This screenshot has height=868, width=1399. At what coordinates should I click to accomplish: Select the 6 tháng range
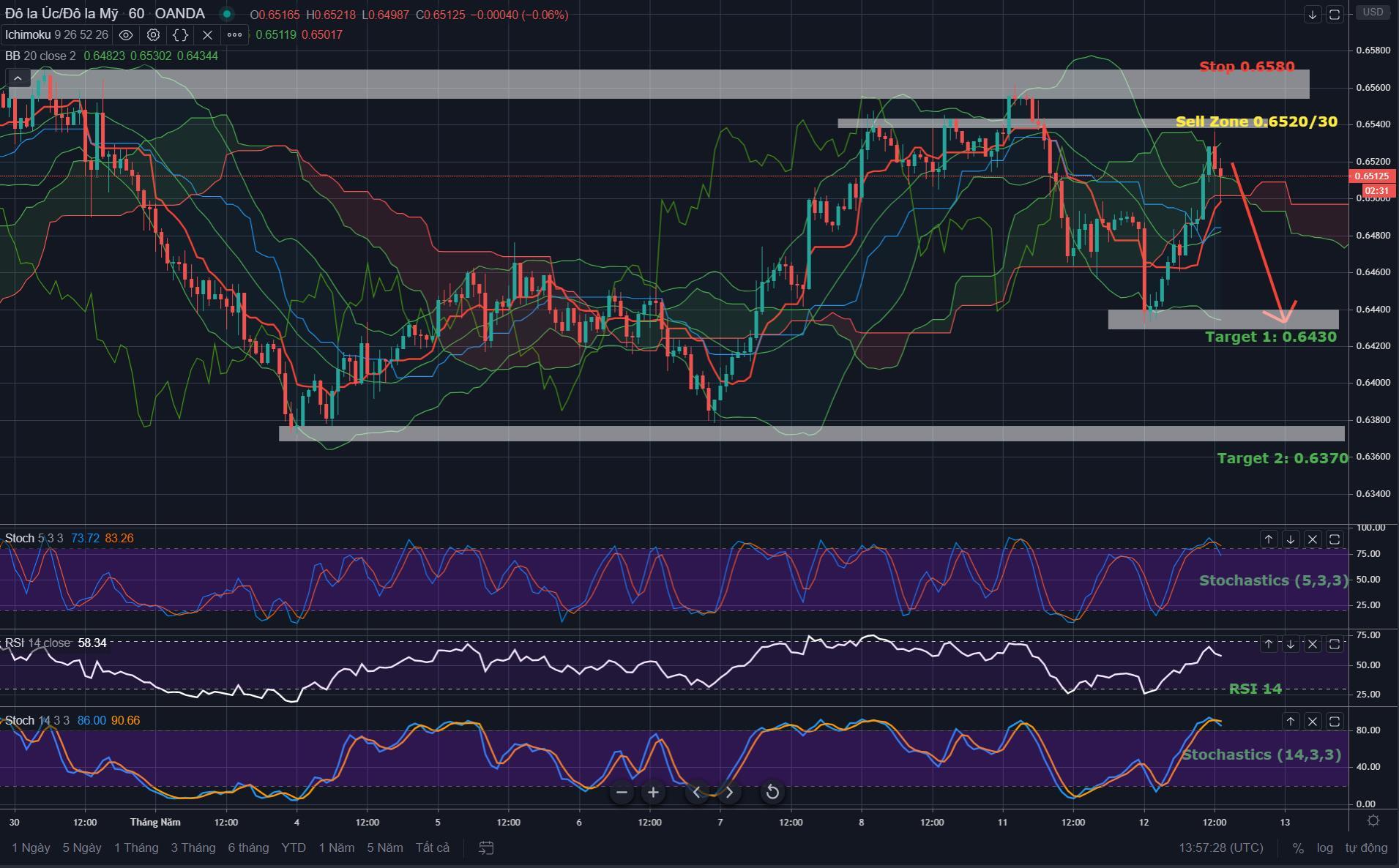pos(248,848)
